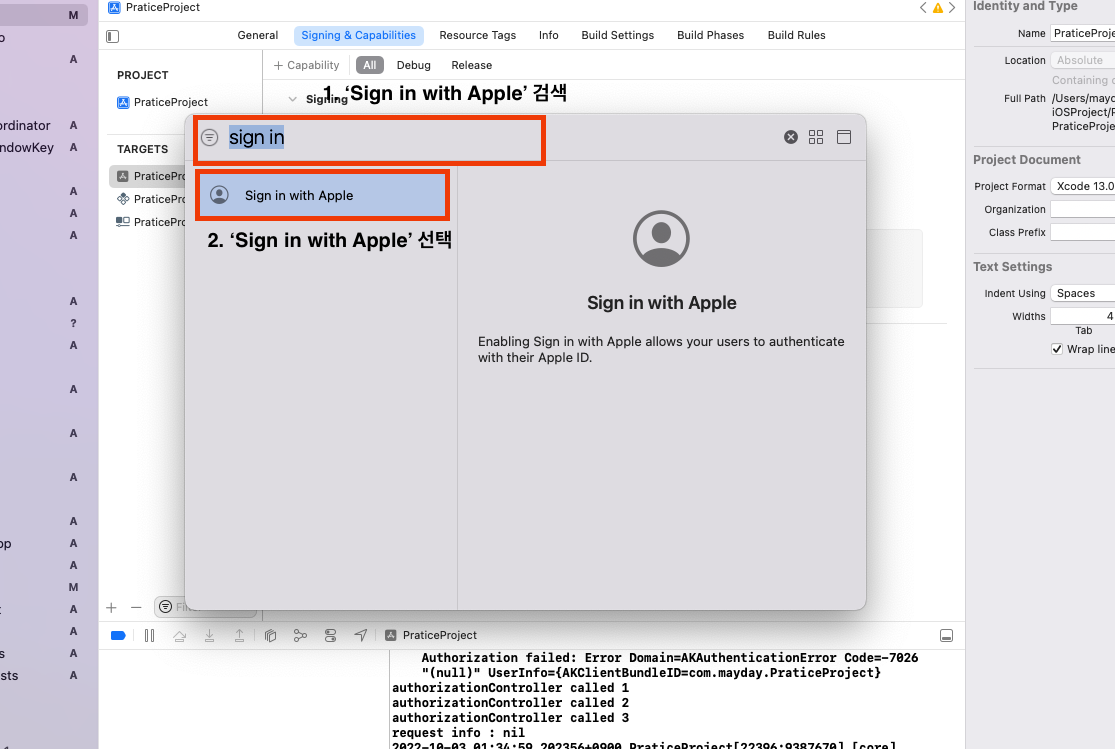Viewport: 1115px width, 749px height.
Task: Select the third PraticeProject UI test target
Action: click(x=149, y=222)
